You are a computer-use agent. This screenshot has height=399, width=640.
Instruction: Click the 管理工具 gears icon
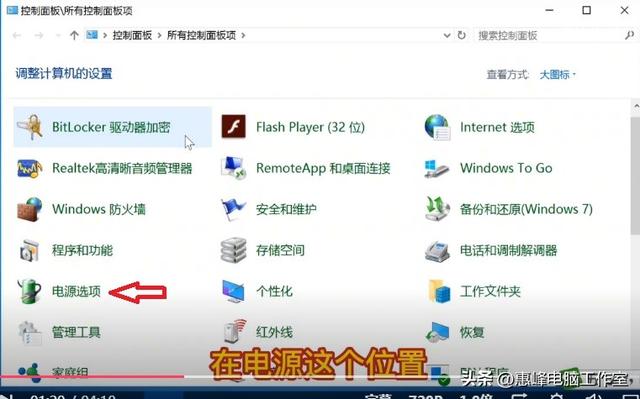[x=30, y=332]
